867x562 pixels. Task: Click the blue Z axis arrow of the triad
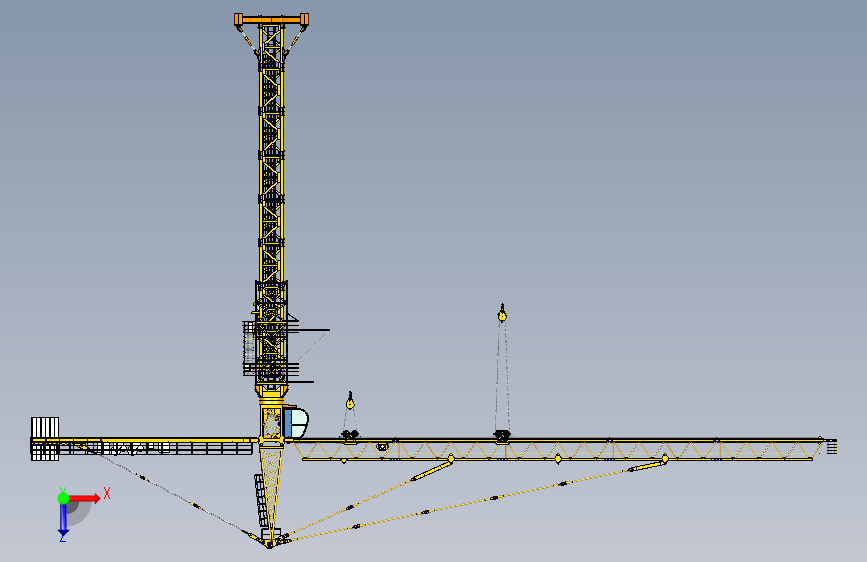click(63, 519)
